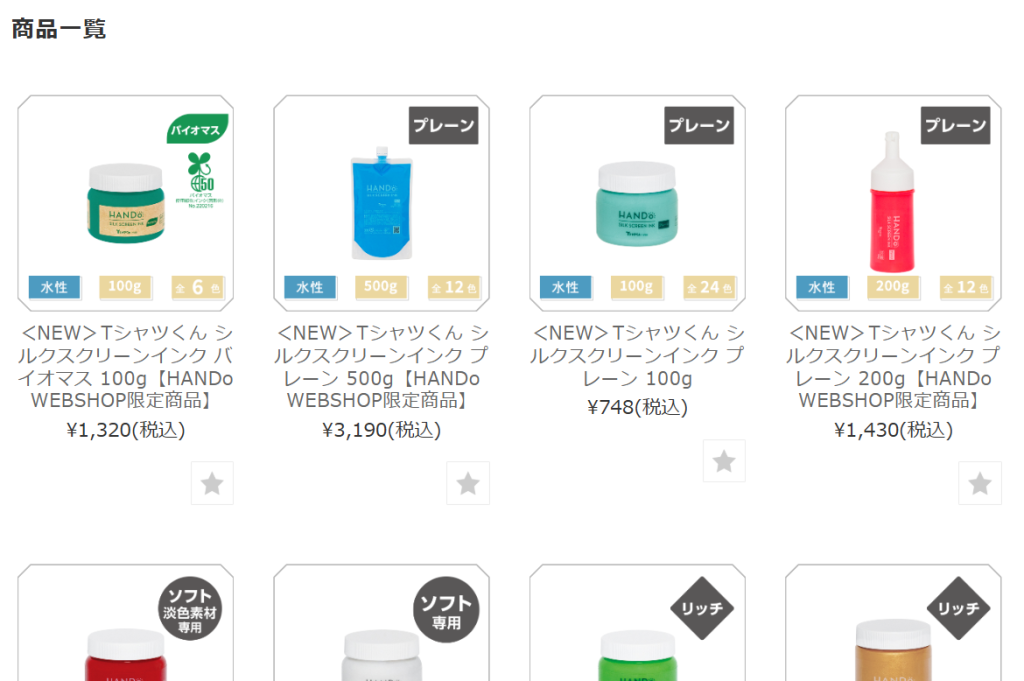The height and width of the screenshot is (681, 1024).
Task: Open プレーン 500g WEBSHOP限定商品 title link
Action: 382,366
